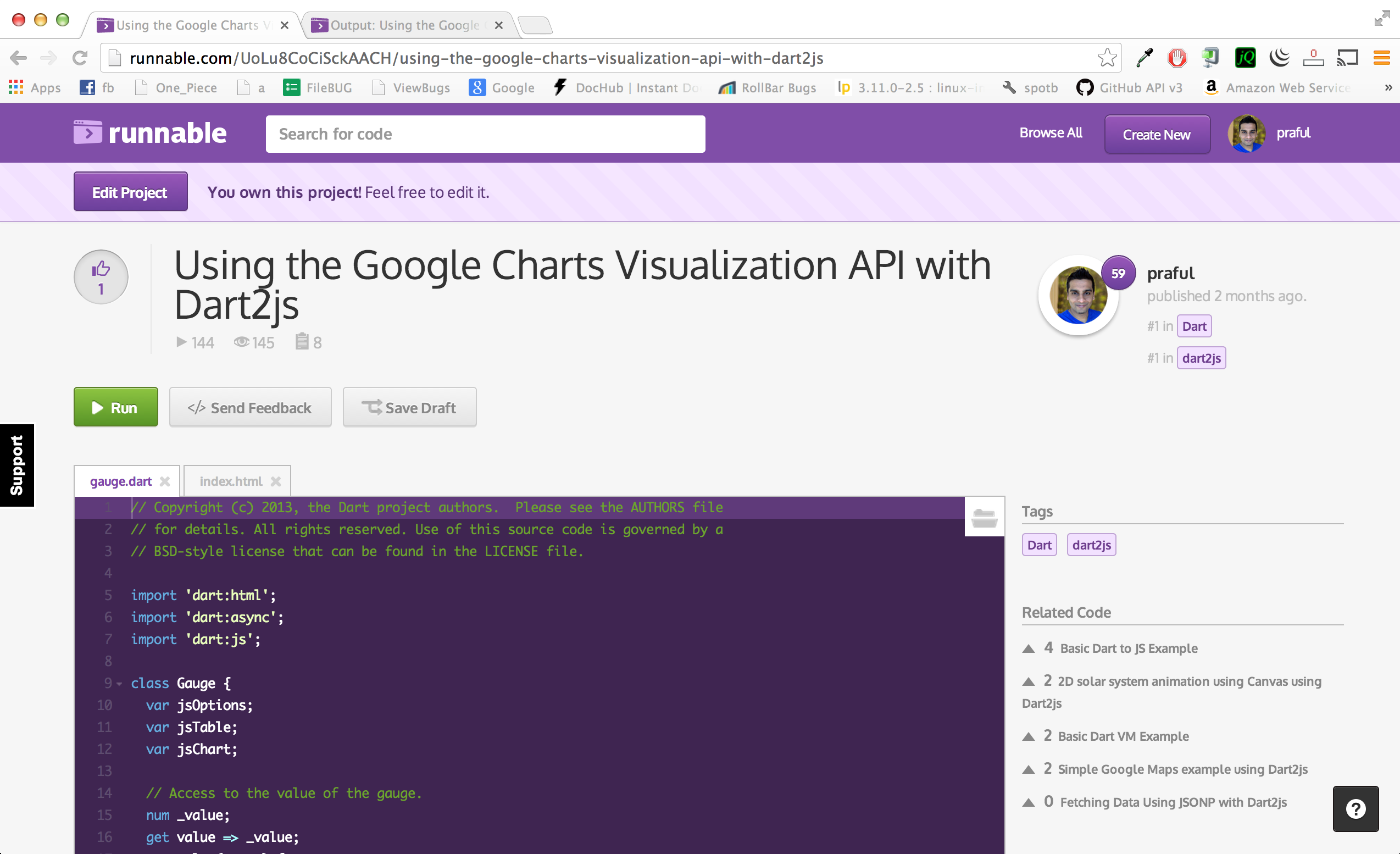The width and height of the screenshot is (1400, 854).
Task: Close the gauge.dart tab
Action: [x=165, y=481]
